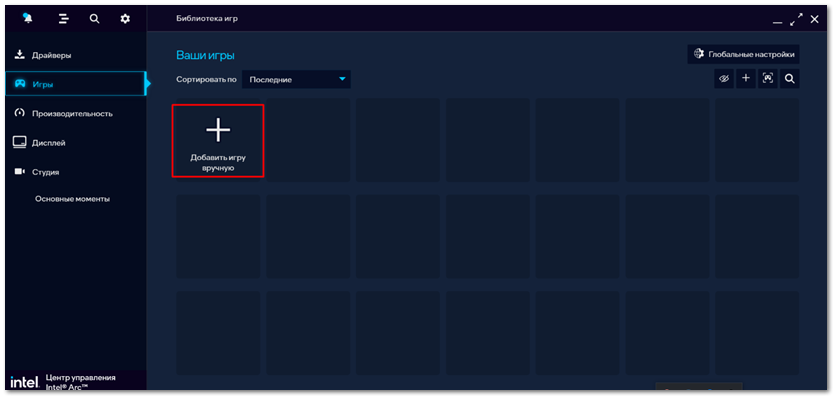
Task: Open the notifications bell icon
Action: 27,19
